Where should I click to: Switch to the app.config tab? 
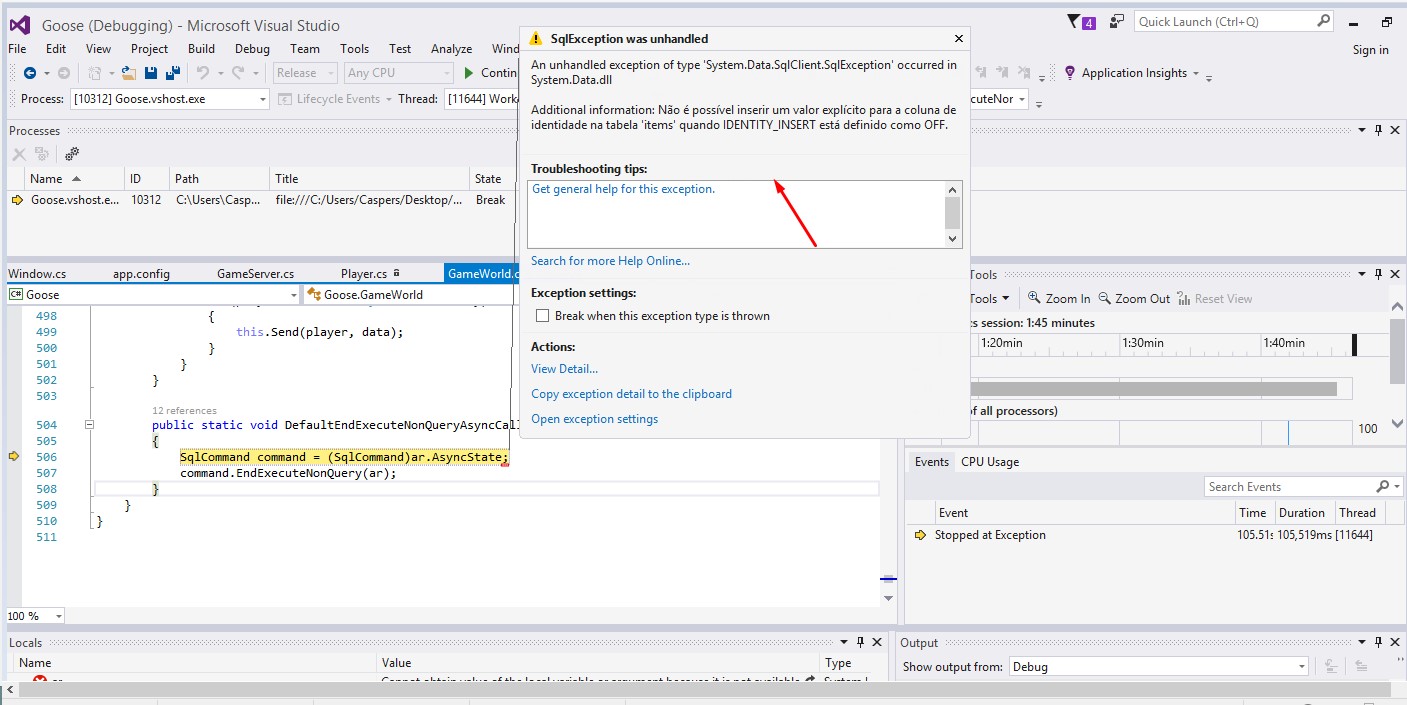tap(141, 273)
